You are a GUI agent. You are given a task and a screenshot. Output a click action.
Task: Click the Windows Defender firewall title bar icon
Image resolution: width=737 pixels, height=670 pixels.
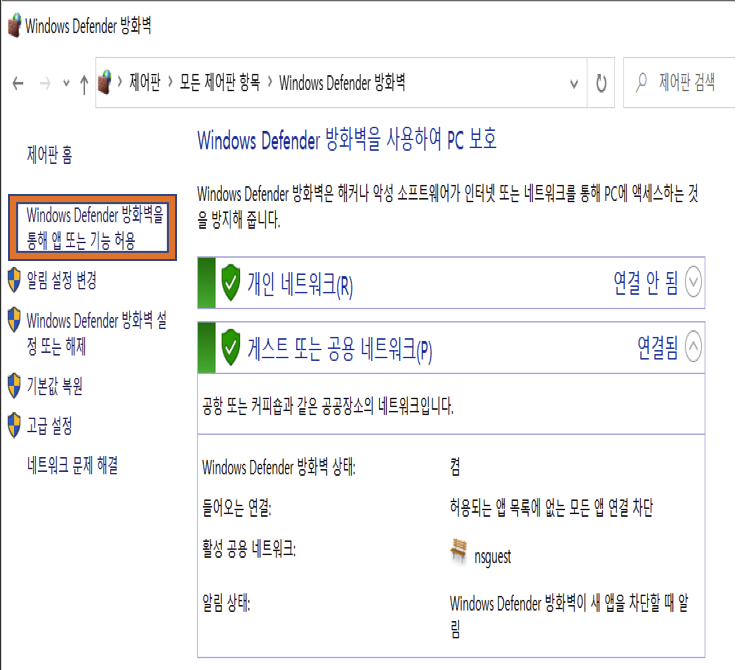(x=15, y=25)
